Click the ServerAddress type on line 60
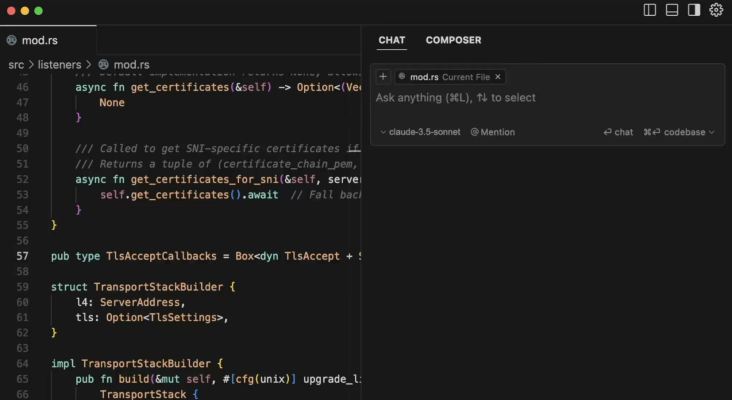This screenshot has height=400, width=732. tap(140, 302)
